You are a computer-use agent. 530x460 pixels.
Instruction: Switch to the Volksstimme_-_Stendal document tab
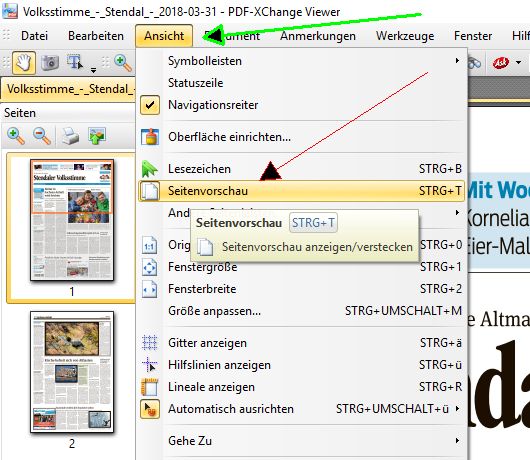tap(69, 89)
